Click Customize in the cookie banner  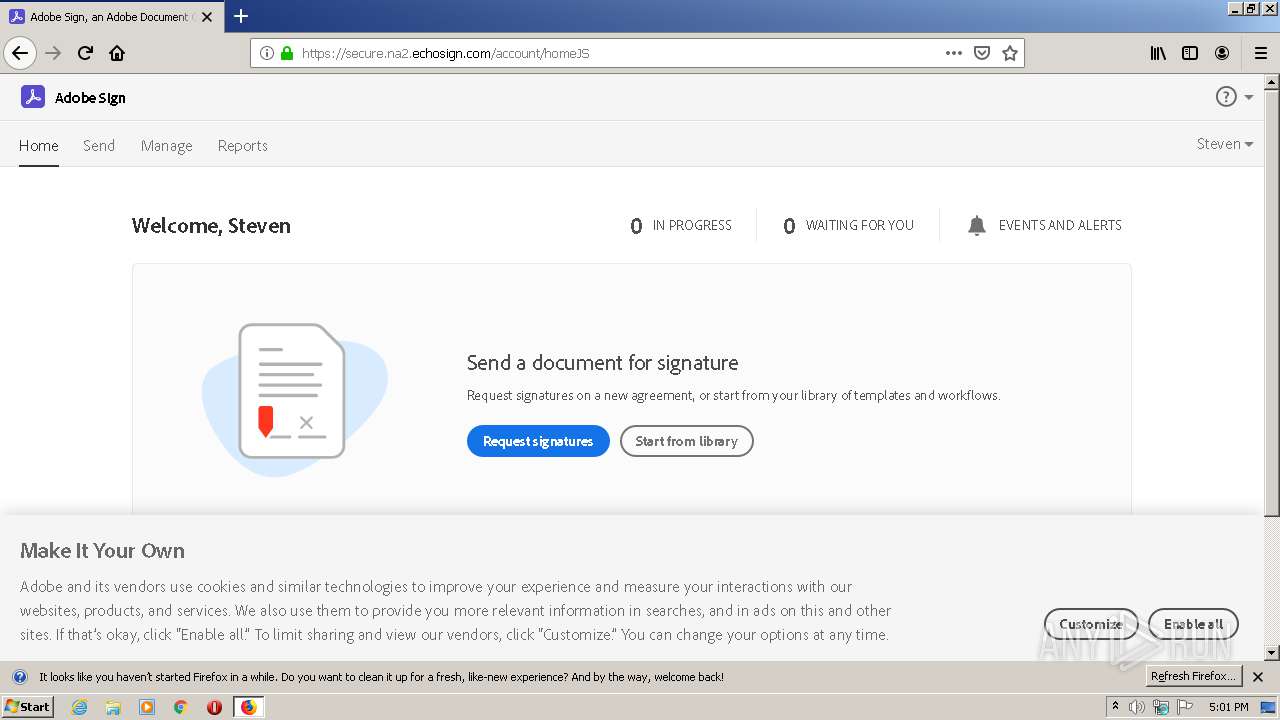tap(1091, 624)
